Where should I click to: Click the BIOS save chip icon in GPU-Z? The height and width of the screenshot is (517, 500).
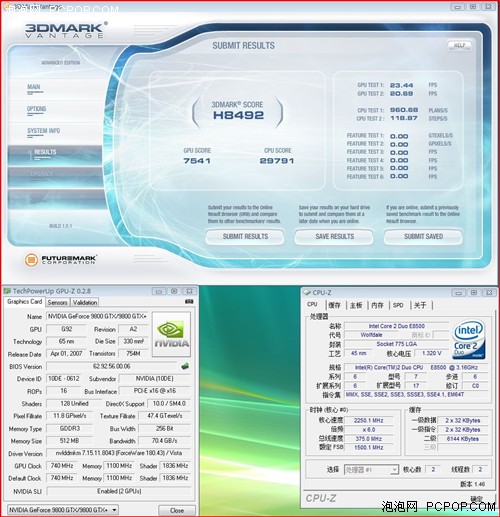(185, 366)
